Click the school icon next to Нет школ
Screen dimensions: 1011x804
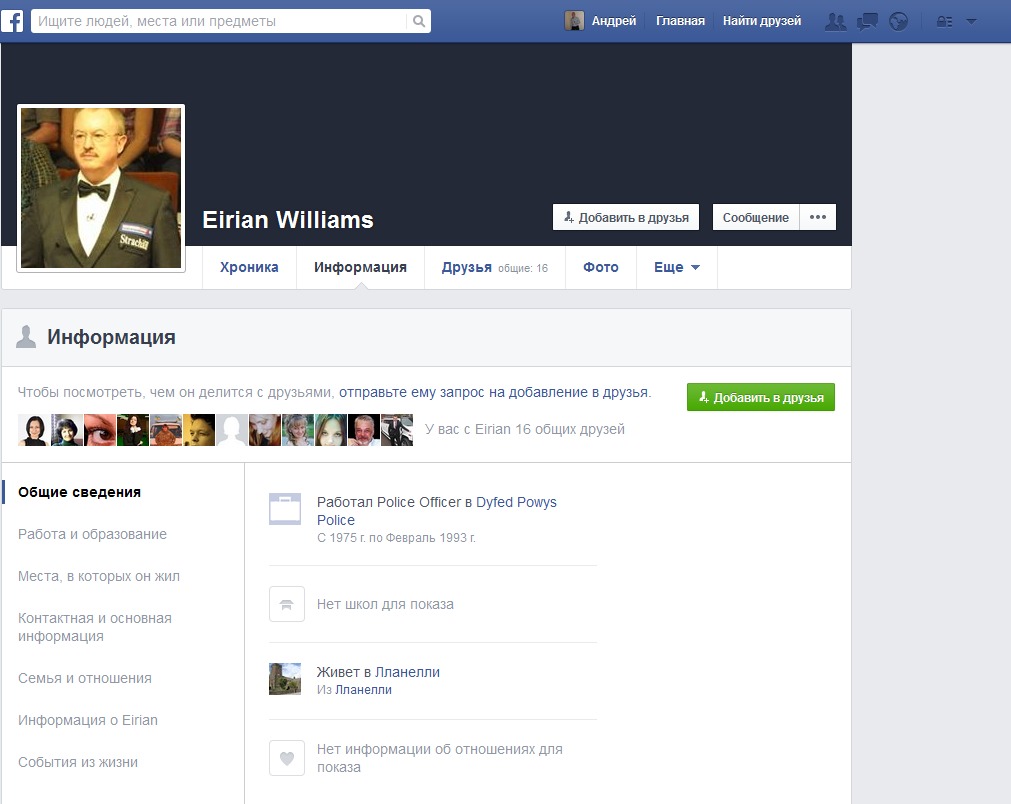(286, 604)
